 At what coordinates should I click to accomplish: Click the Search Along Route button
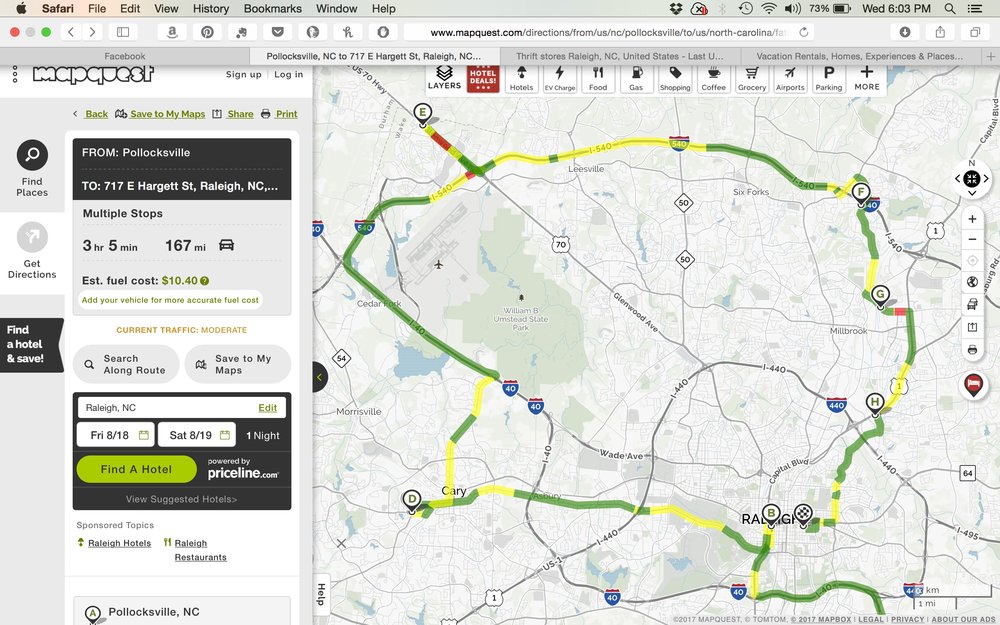126,364
